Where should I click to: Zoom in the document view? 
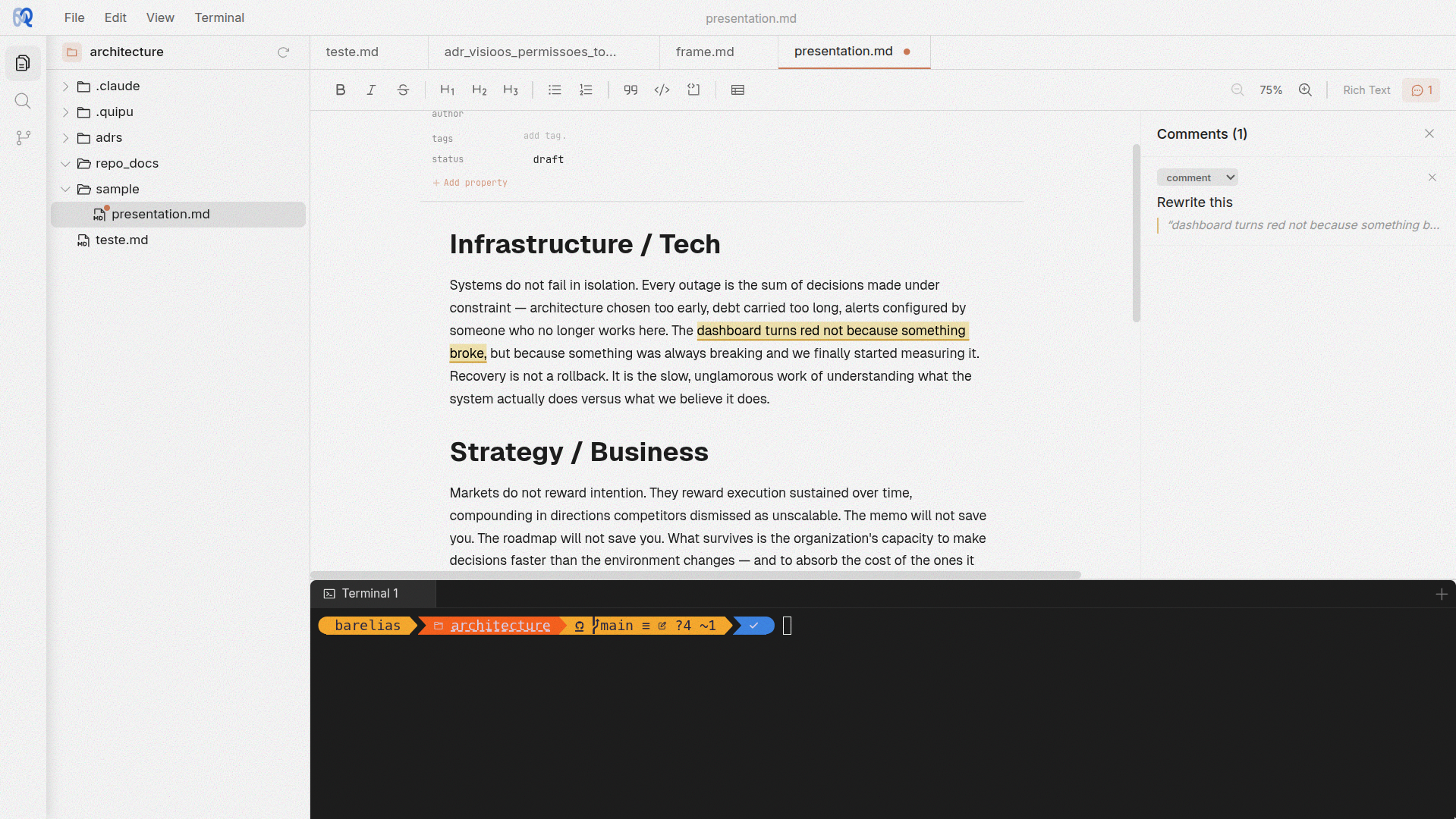coord(1306,89)
